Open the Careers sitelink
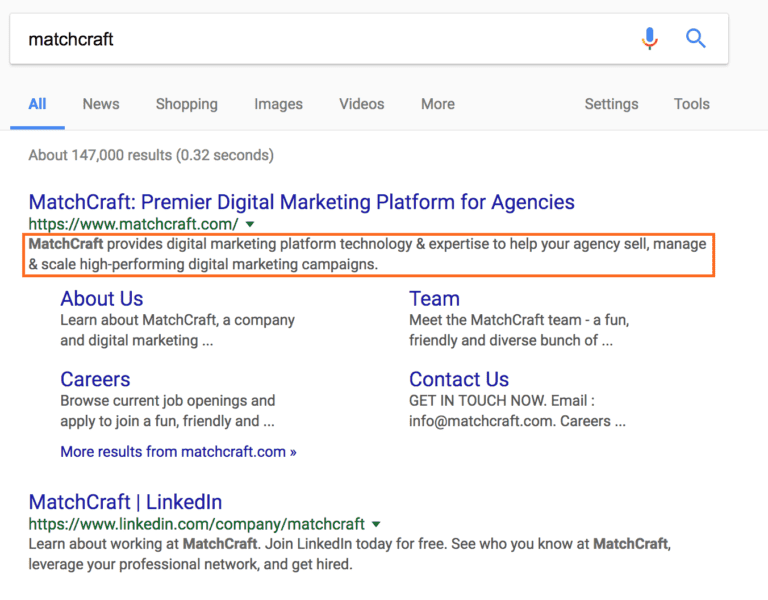Image resolution: width=768 pixels, height=600 pixels. 95,379
